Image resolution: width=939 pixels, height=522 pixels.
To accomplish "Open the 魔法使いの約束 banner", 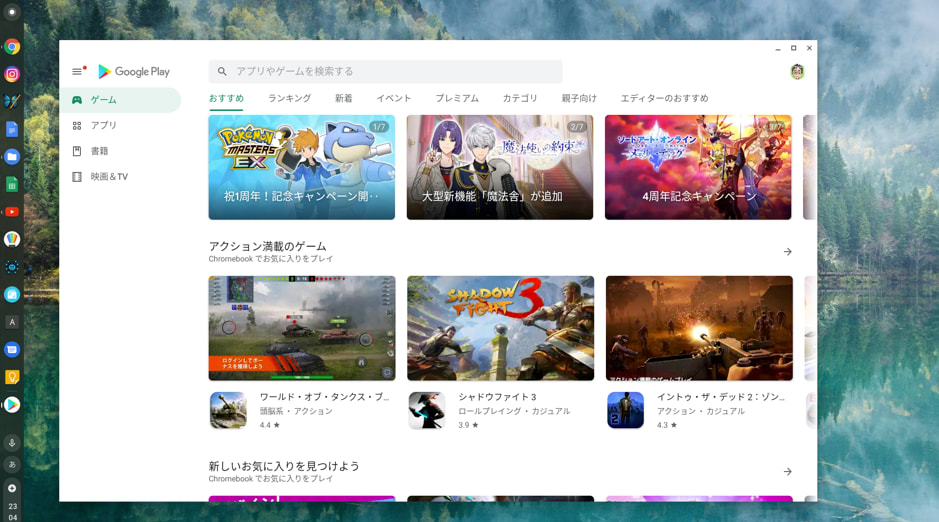I will point(500,167).
